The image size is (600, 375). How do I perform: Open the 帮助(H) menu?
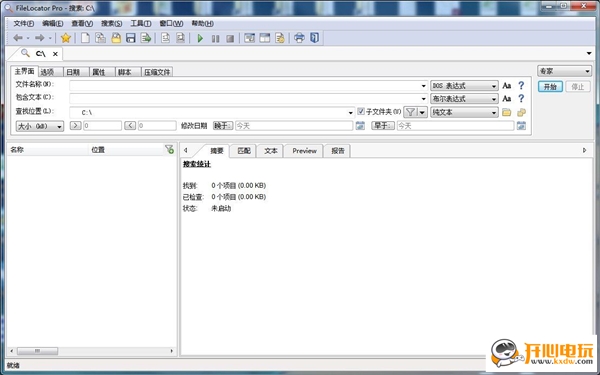pos(202,24)
